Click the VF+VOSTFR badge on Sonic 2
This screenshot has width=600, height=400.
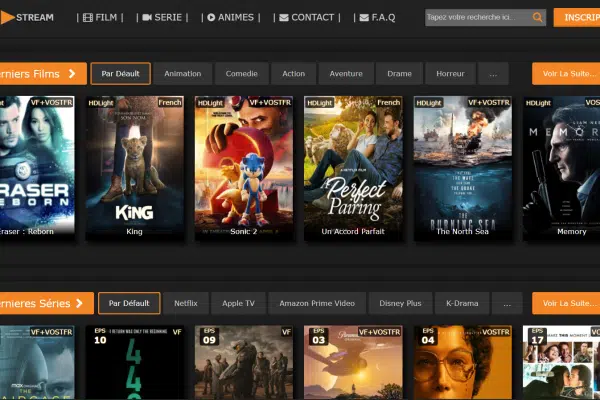click(x=270, y=103)
